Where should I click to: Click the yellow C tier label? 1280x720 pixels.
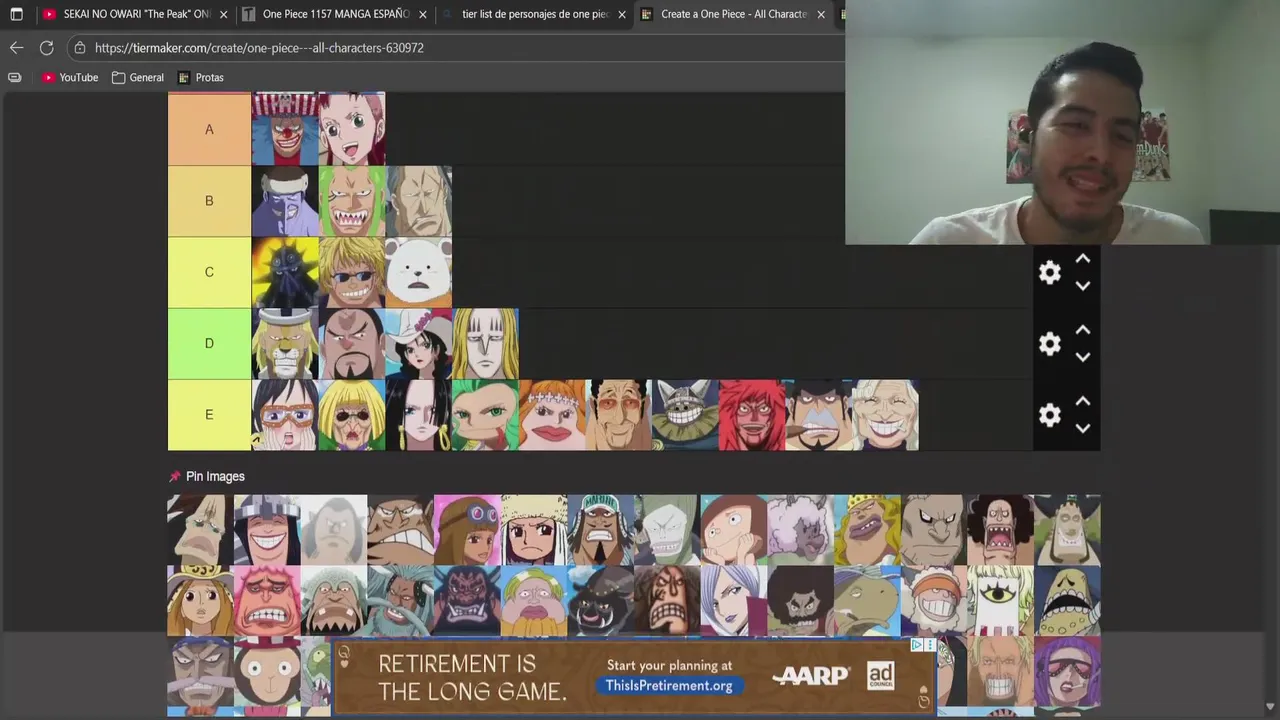[x=209, y=272]
